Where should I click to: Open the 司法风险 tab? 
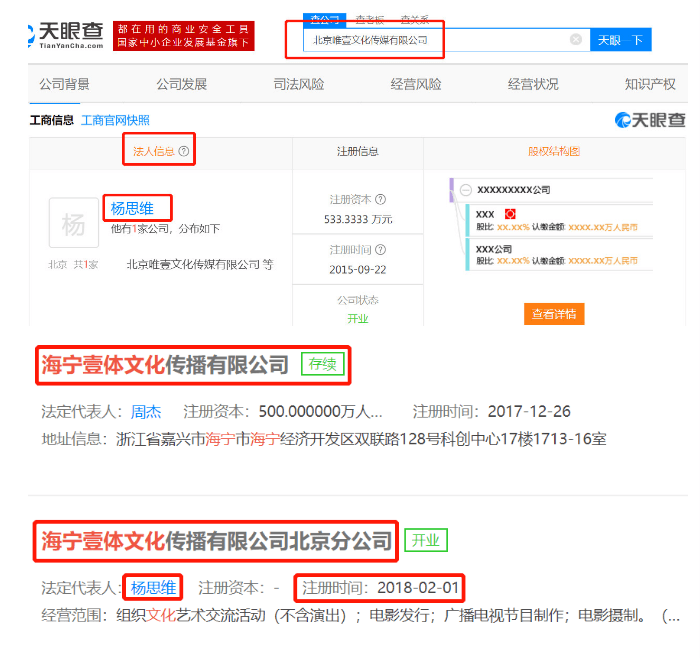point(298,84)
